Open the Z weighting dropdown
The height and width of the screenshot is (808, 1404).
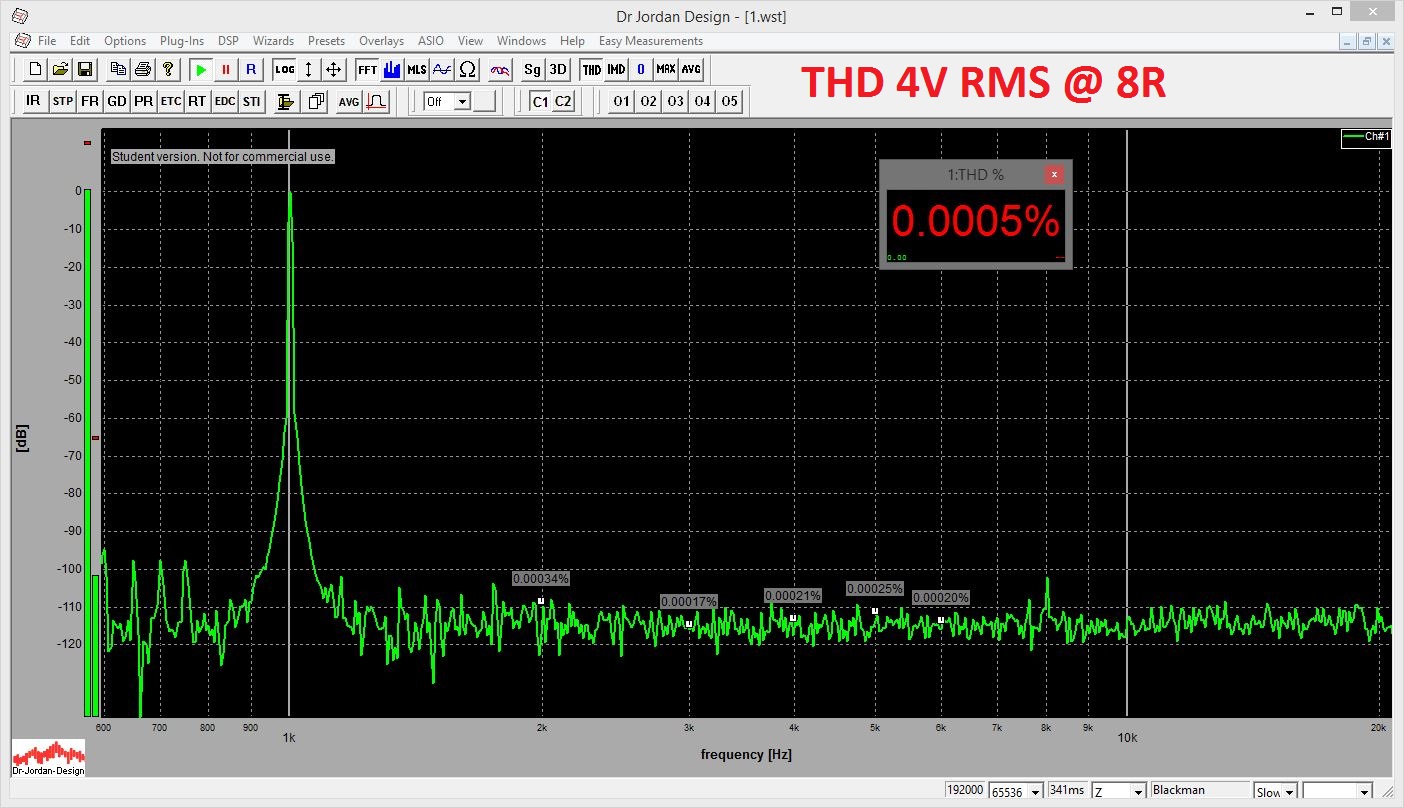tap(1119, 791)
